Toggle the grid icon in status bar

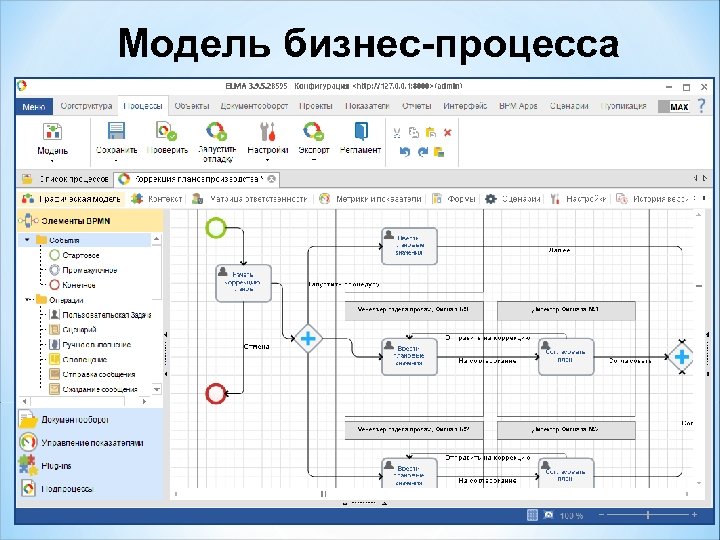pos(532,515)
